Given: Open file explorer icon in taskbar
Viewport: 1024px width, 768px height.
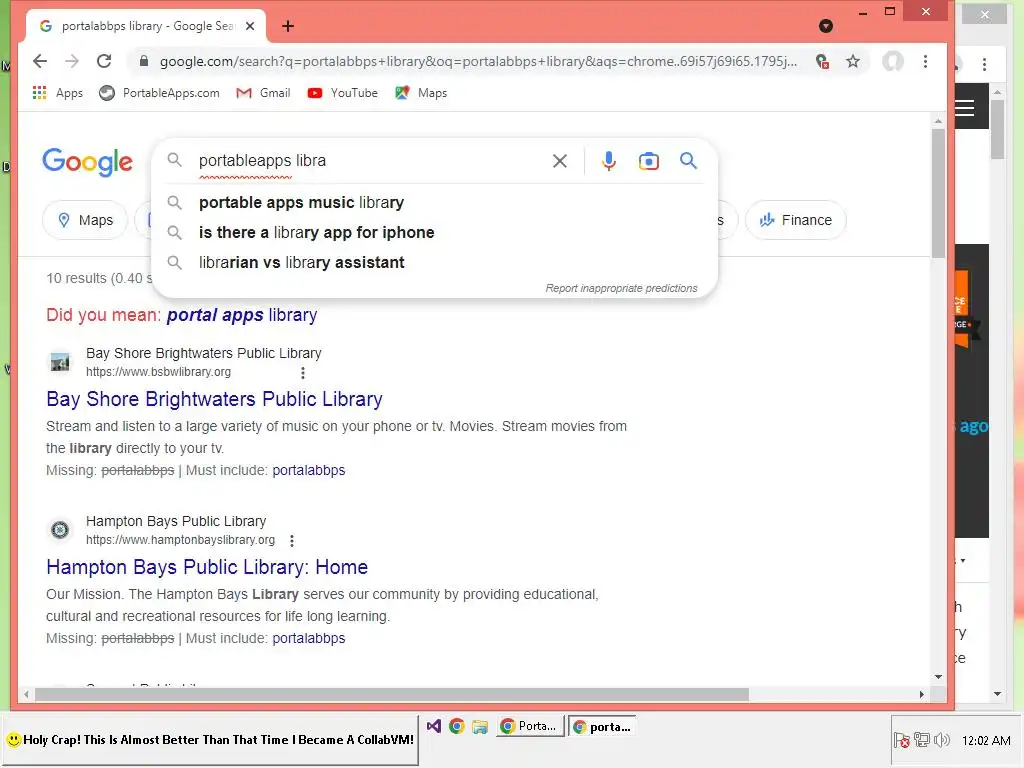Looking at the screenshot, I should (480, 726).
